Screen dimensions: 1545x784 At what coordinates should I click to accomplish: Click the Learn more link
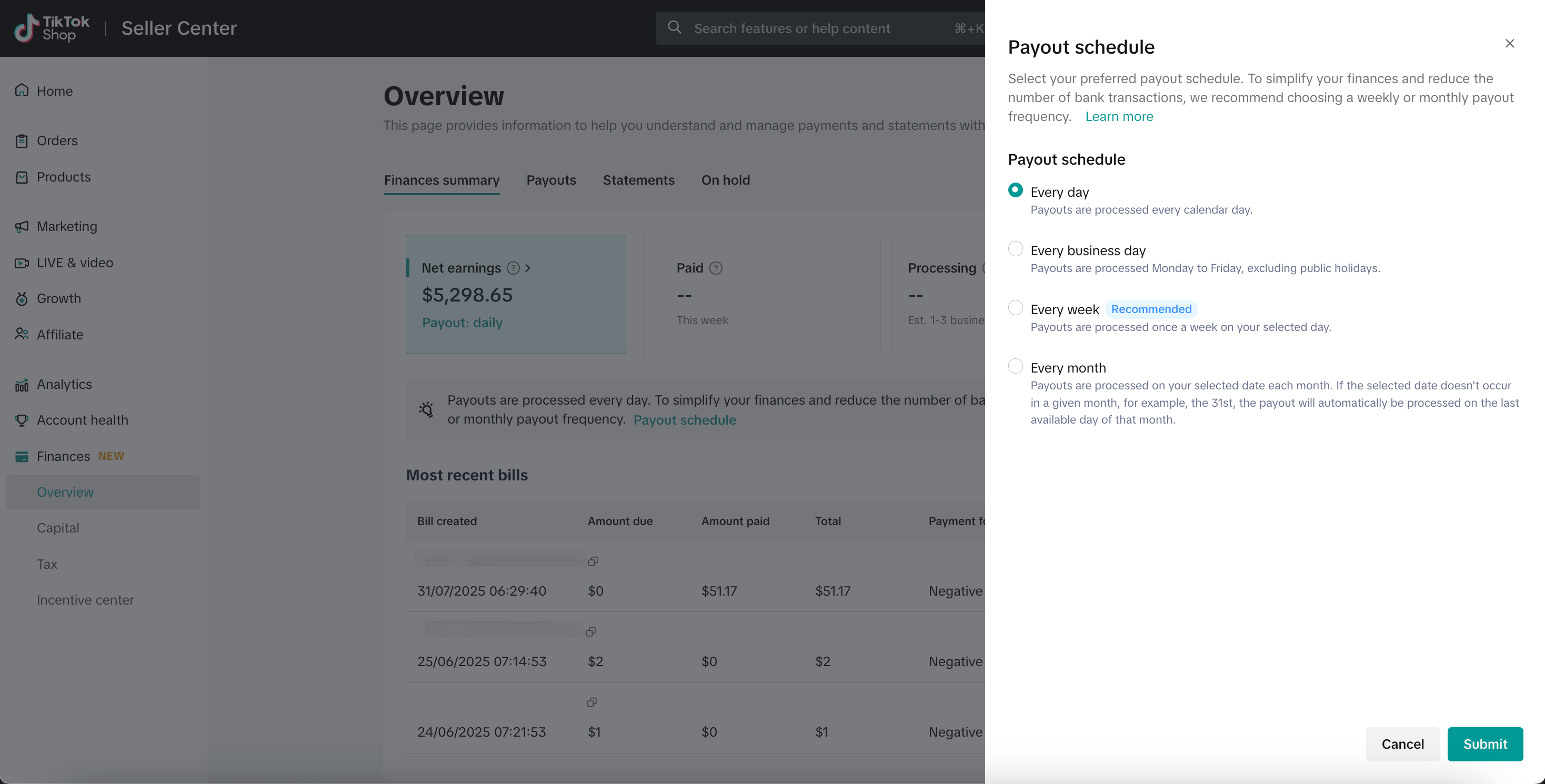1119,117
